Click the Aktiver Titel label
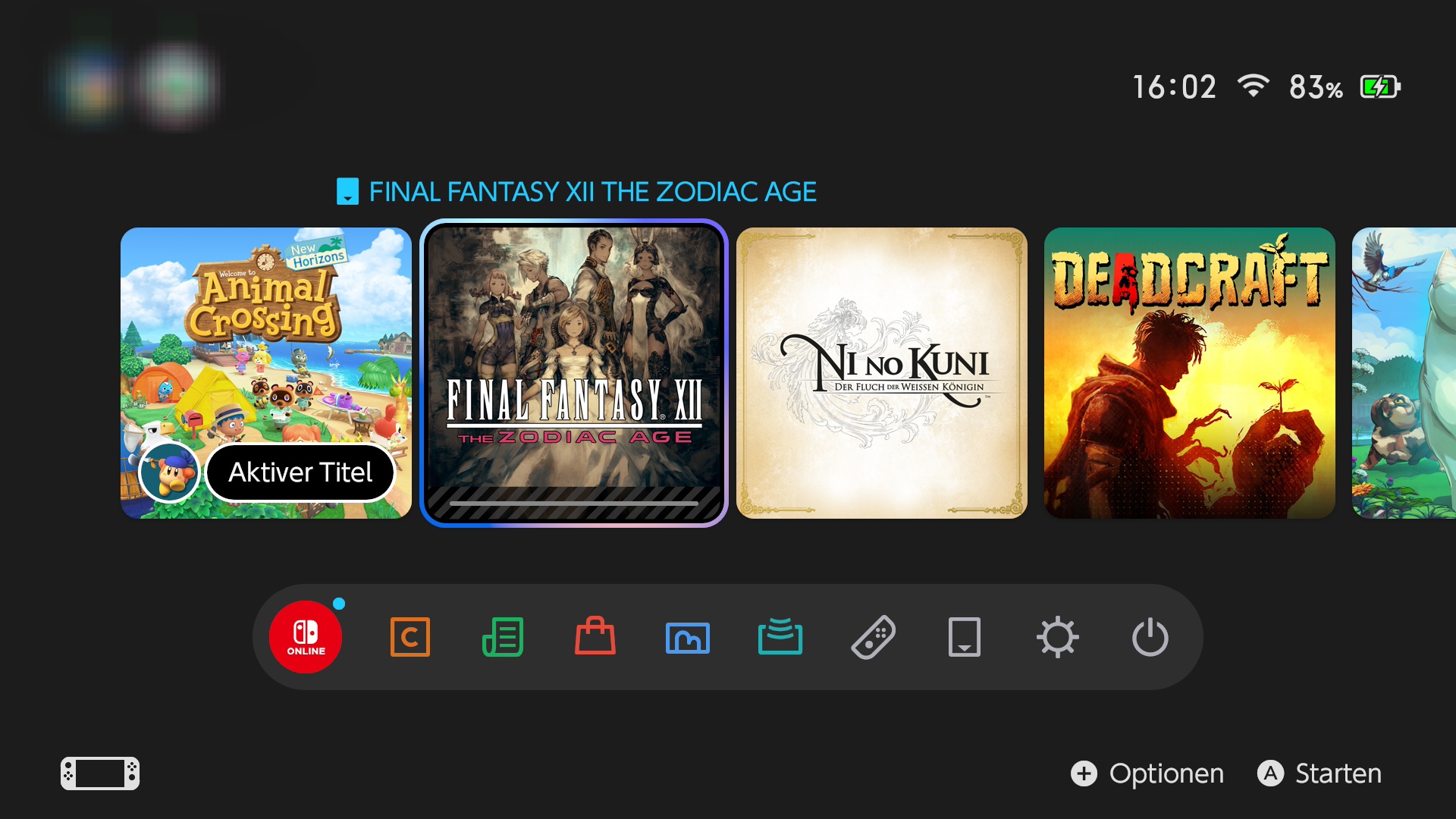The image size is (1456, 819). 300,472
